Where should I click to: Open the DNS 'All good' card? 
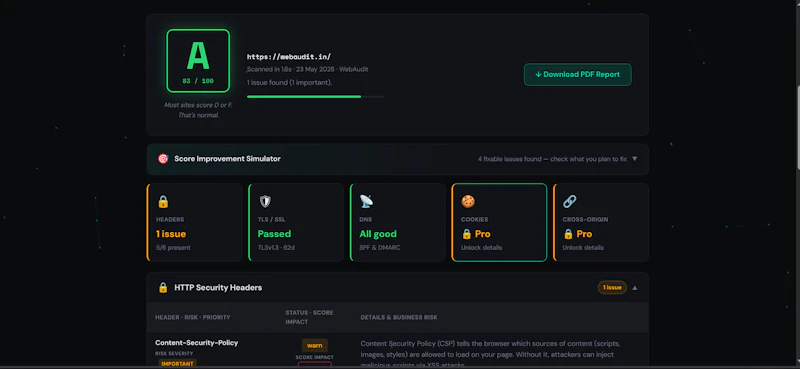(397, 223)
